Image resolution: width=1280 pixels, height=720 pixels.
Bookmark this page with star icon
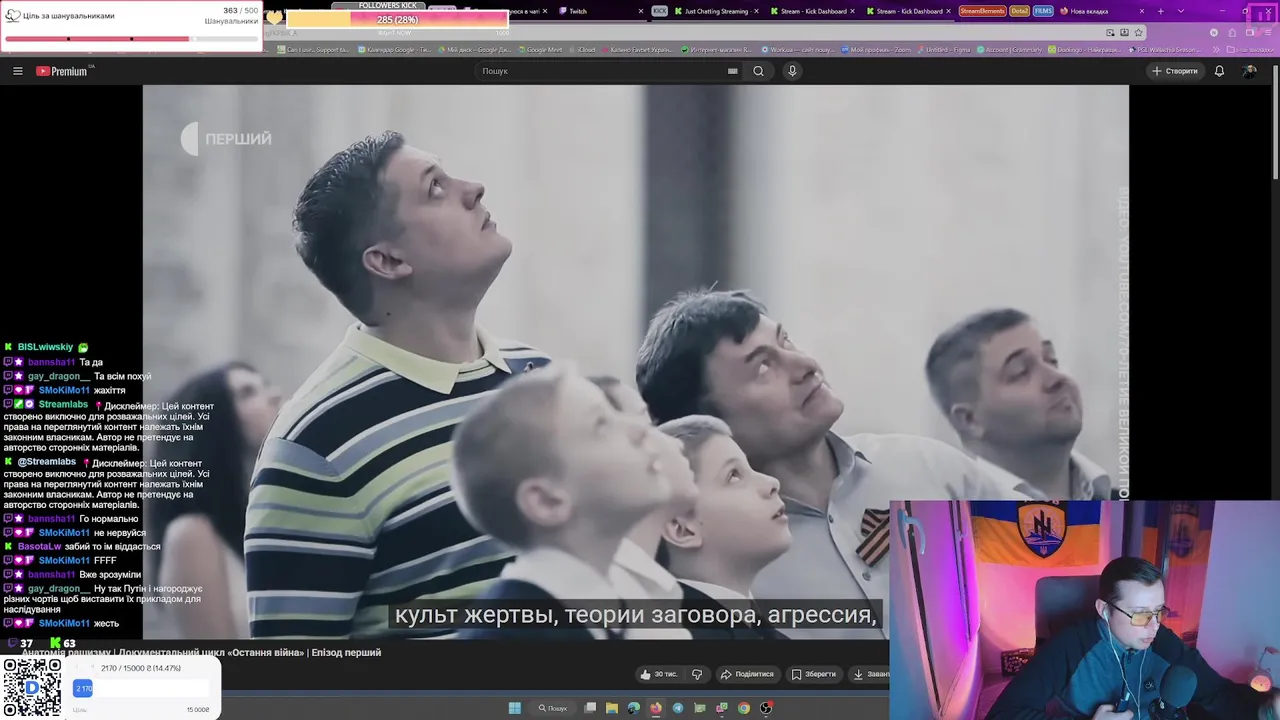click(1138, 32)
